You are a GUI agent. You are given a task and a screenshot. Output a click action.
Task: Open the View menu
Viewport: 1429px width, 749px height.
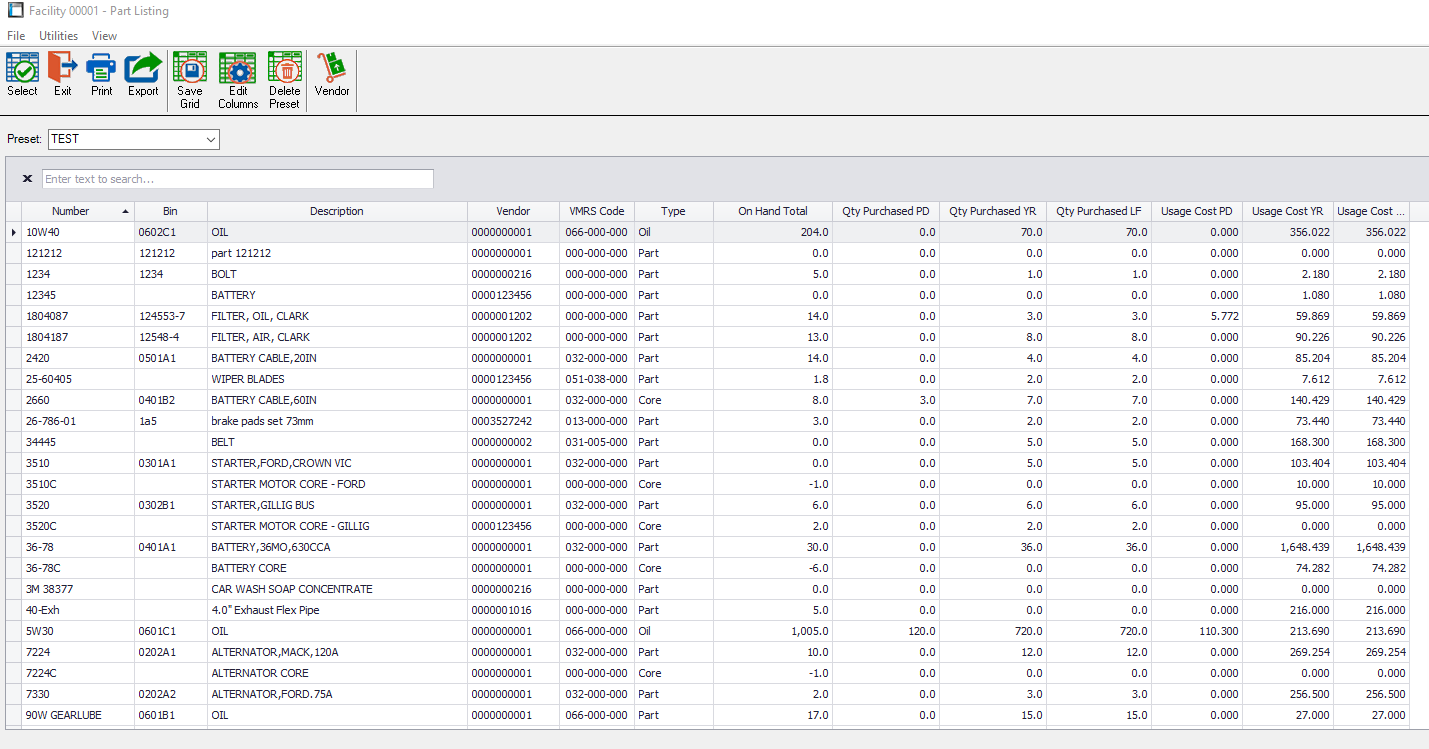click(x=104, y=36)
